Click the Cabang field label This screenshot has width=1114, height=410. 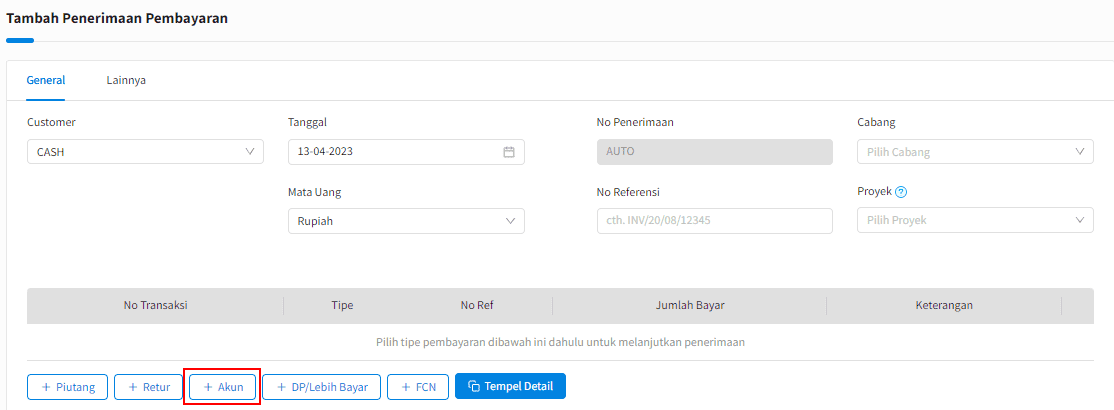(877, 122)
